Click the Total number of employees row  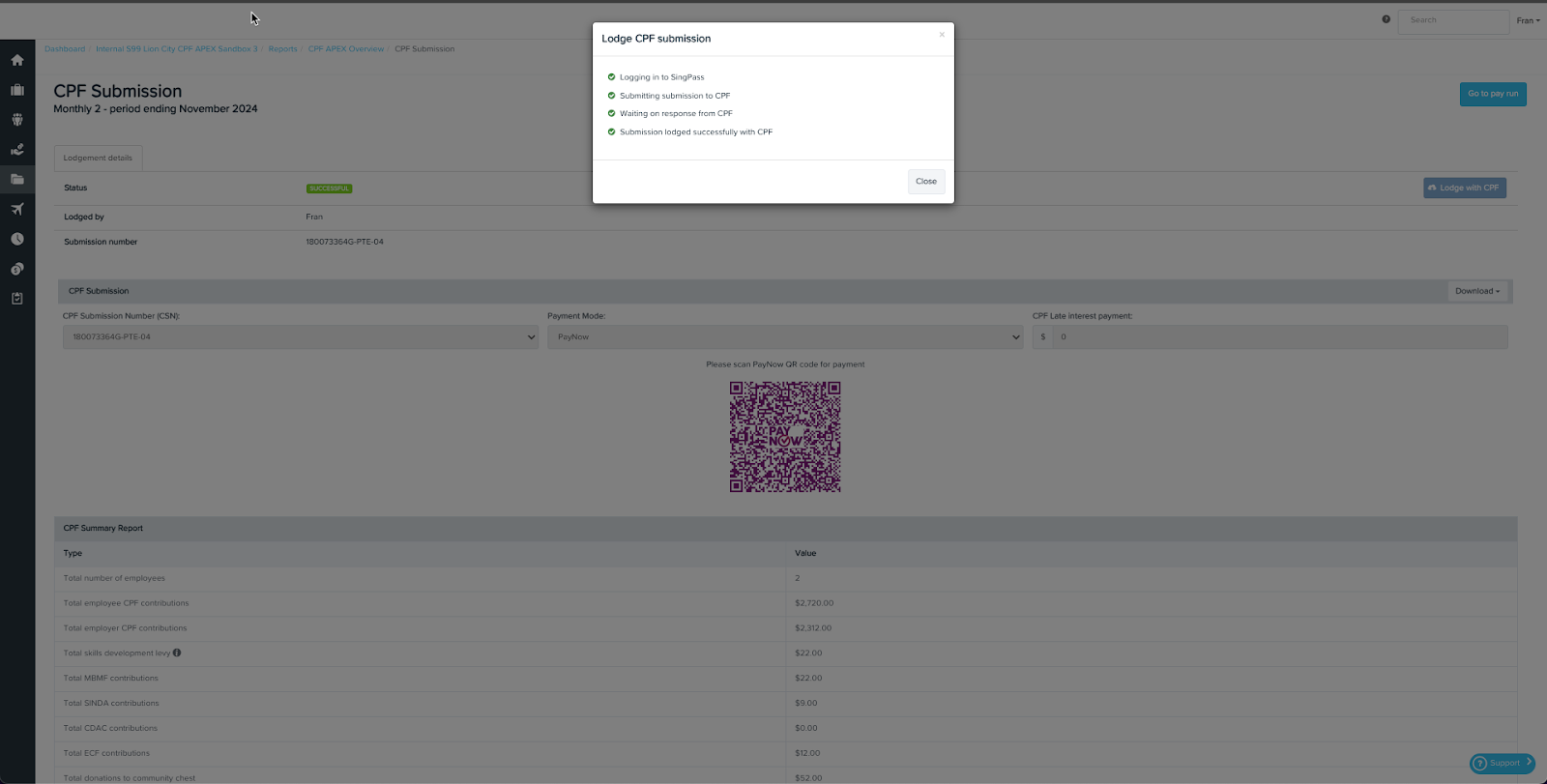tap(785, 578)
